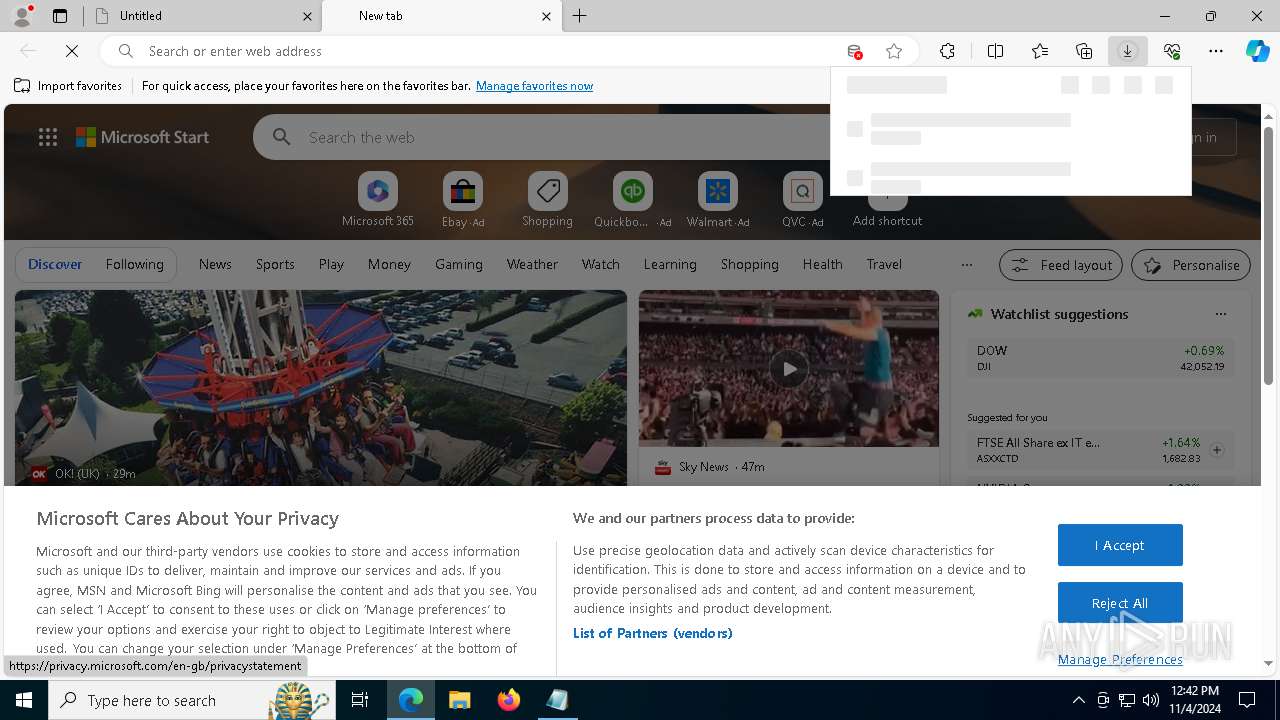Open notification center icon
Viewport: 1280px width, 720px height.
(x=1247, y=700)
